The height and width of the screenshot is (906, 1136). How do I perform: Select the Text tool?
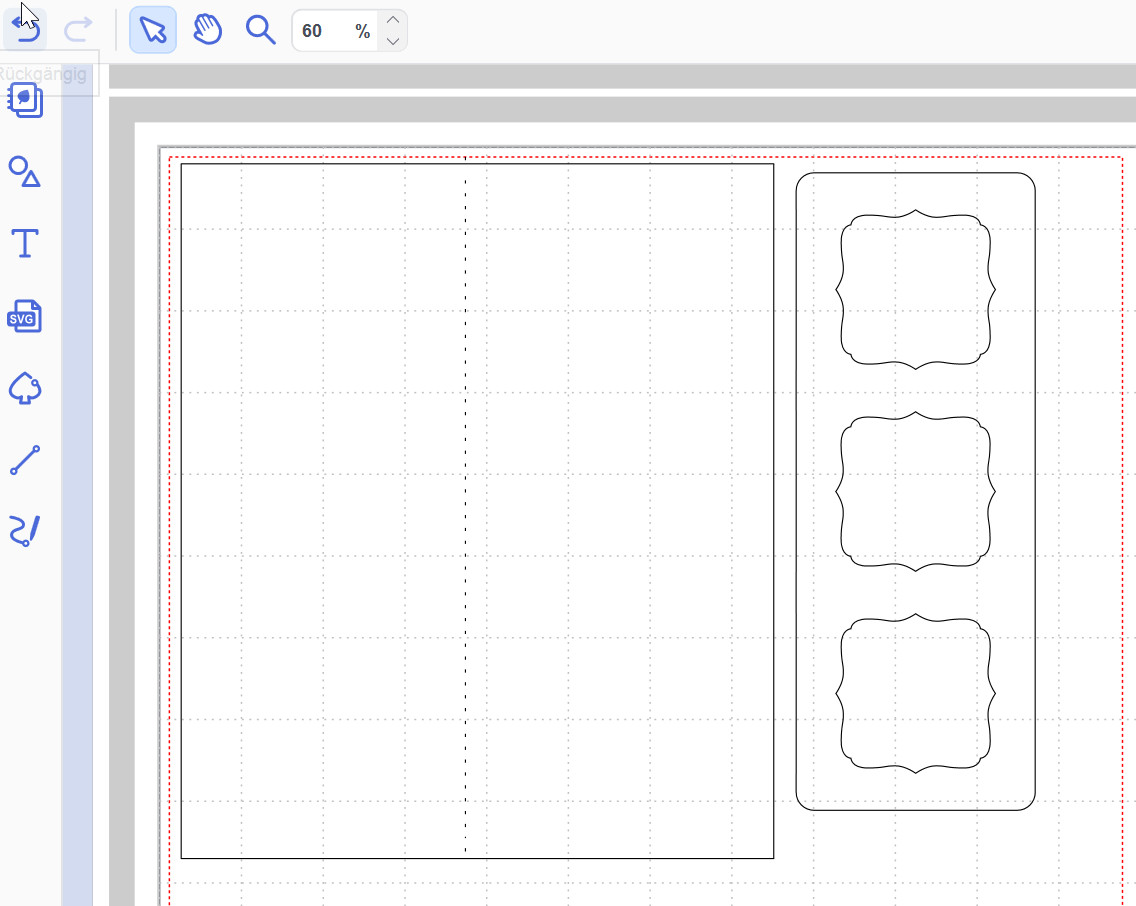coord(25,243)
